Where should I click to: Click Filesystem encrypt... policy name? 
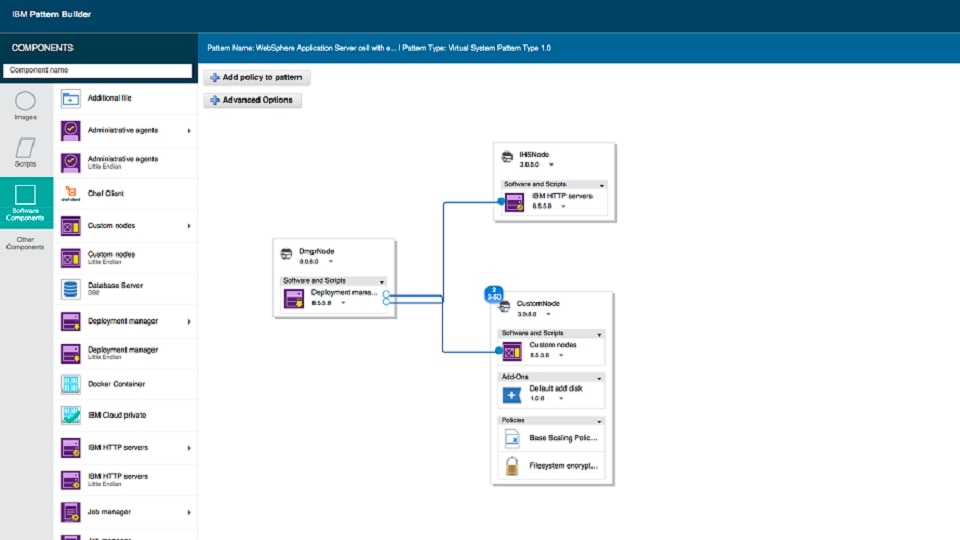point(563,466)
